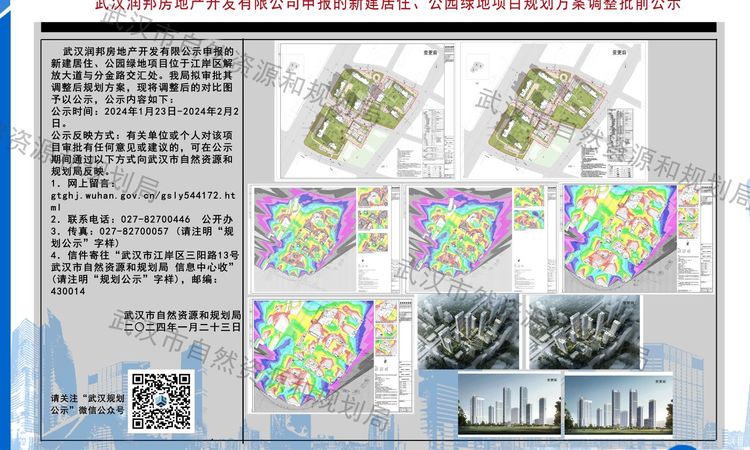Click the 武汉市自然资源和规划局 signature line
750x450 pixels.
click(x=182, y=315)
